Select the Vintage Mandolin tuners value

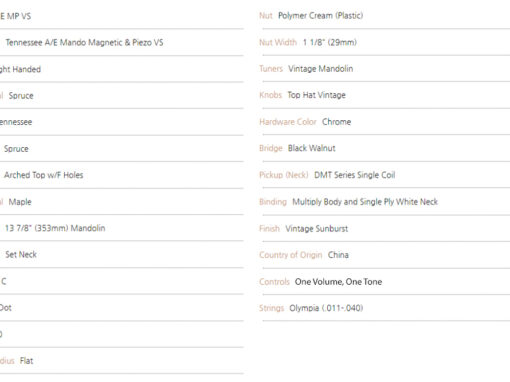click(x=320, y=69)
